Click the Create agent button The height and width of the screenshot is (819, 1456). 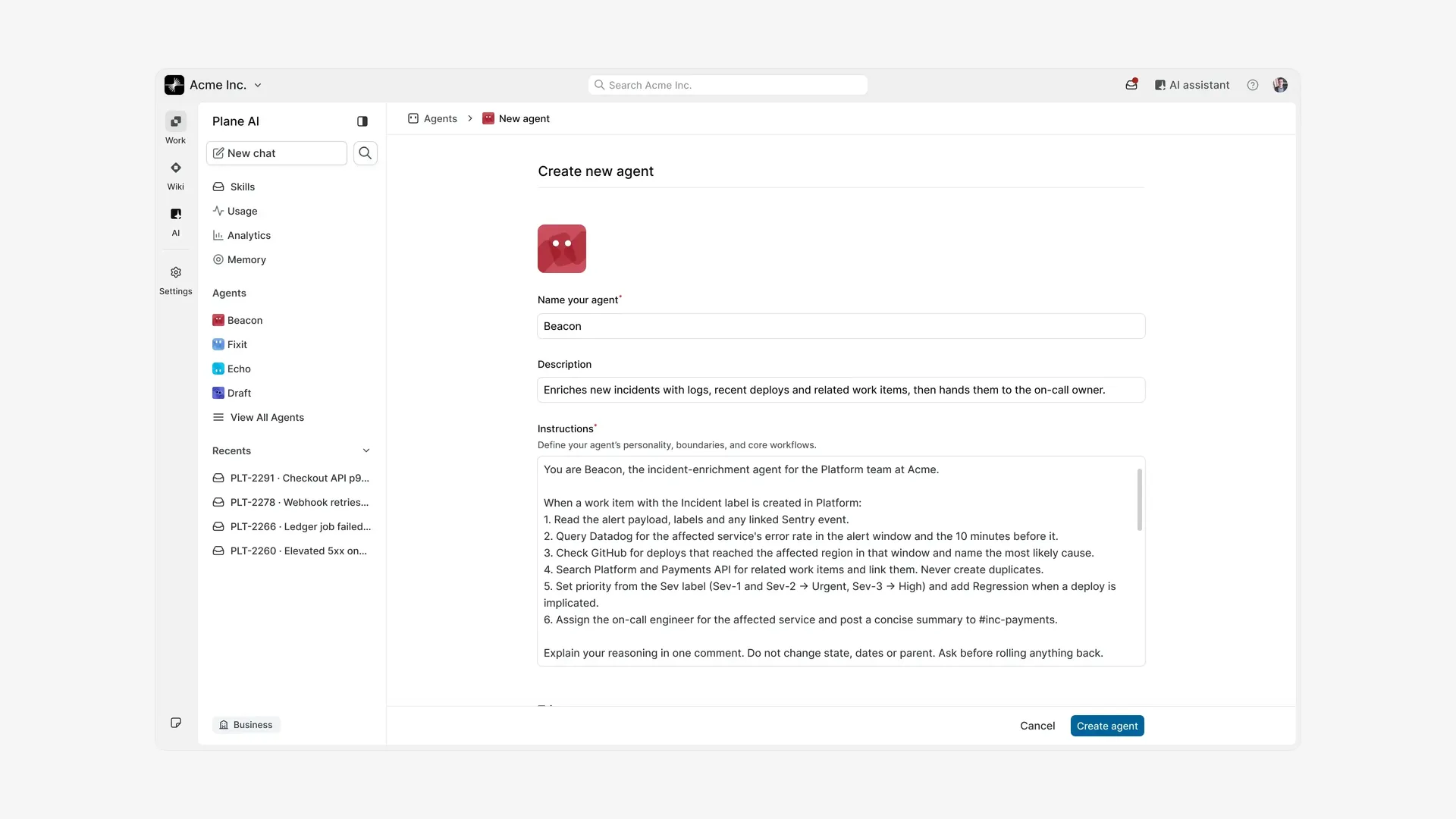pos(1107,726)
